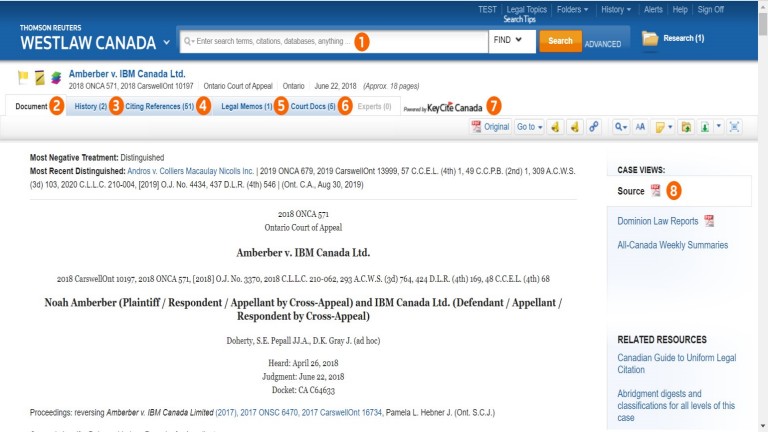Select the Document tab
The image size is (768, 432).
pyautogui.click(x=31, y=106)
